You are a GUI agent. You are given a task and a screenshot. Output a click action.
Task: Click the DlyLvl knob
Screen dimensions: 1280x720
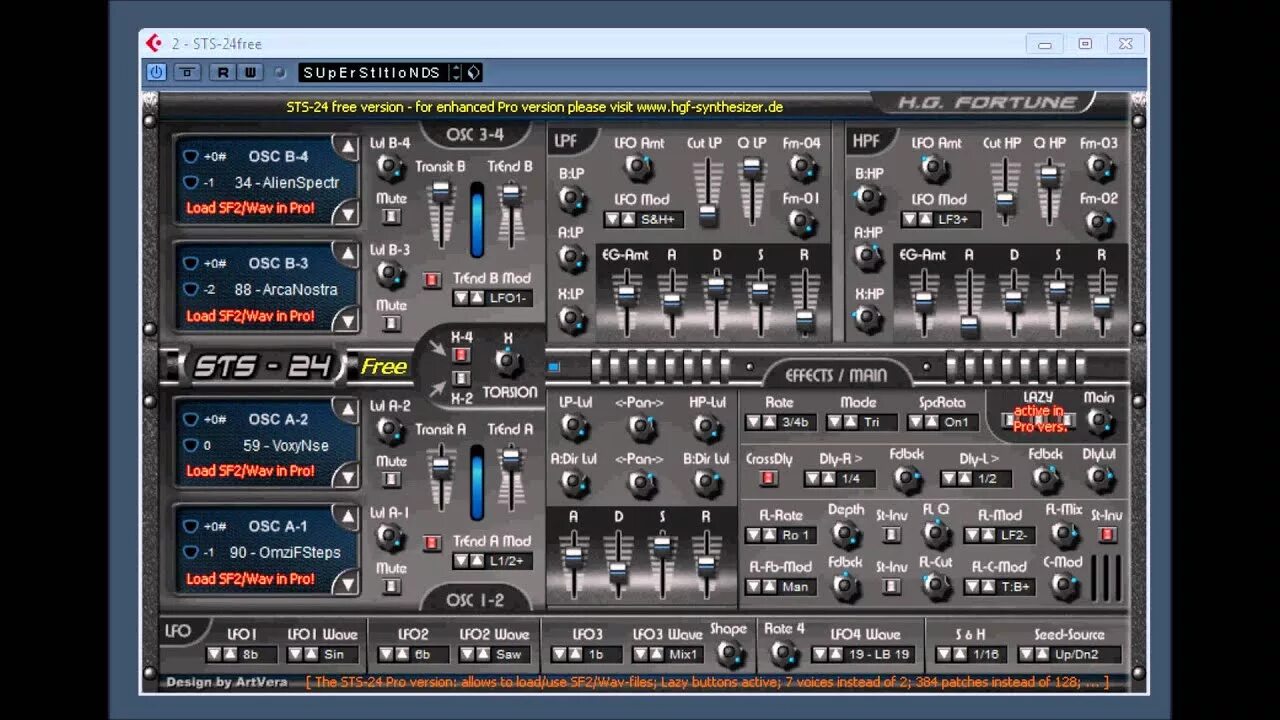coord(1099,478)
